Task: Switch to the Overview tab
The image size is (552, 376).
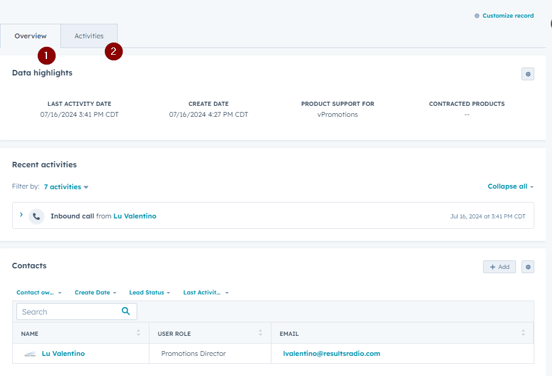Action: 31,36
